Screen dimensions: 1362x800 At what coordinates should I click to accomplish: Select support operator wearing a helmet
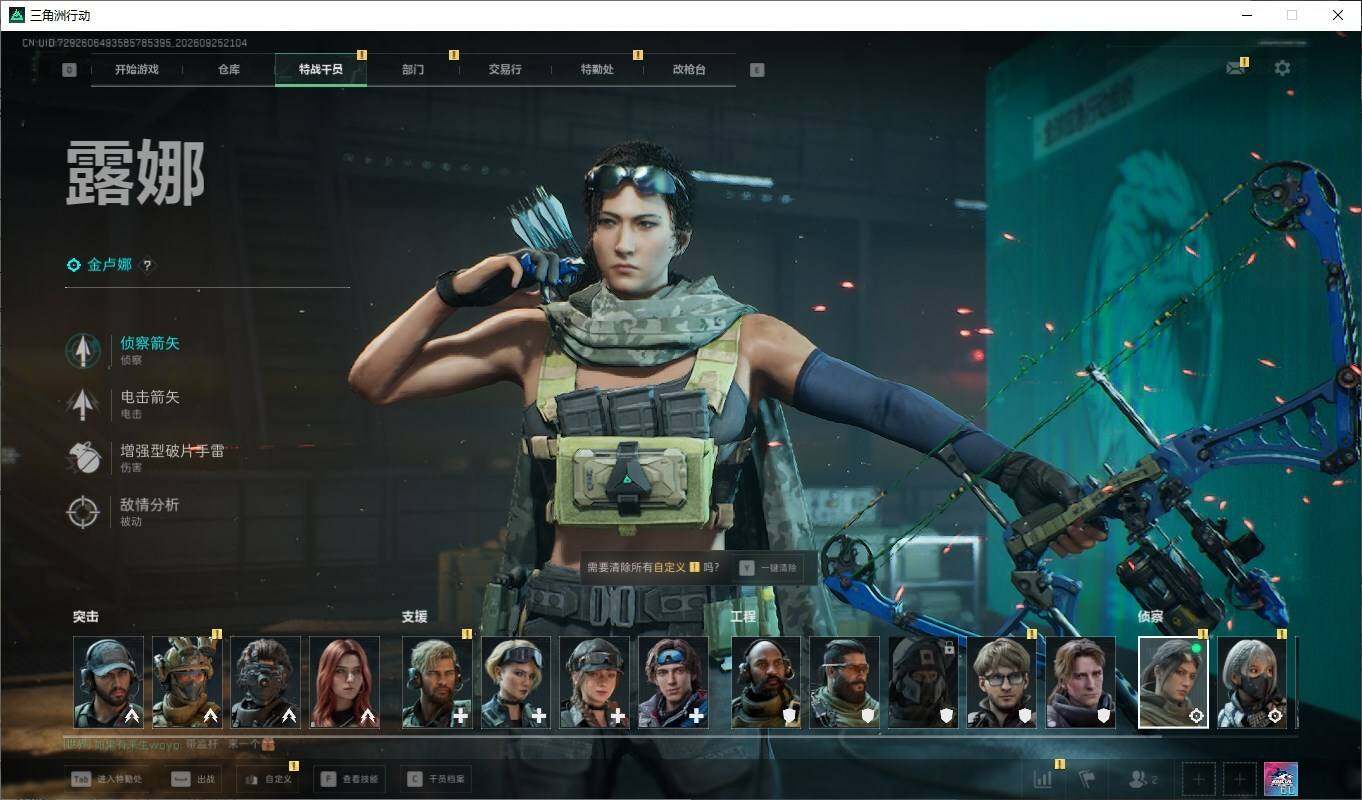(594, 682)
